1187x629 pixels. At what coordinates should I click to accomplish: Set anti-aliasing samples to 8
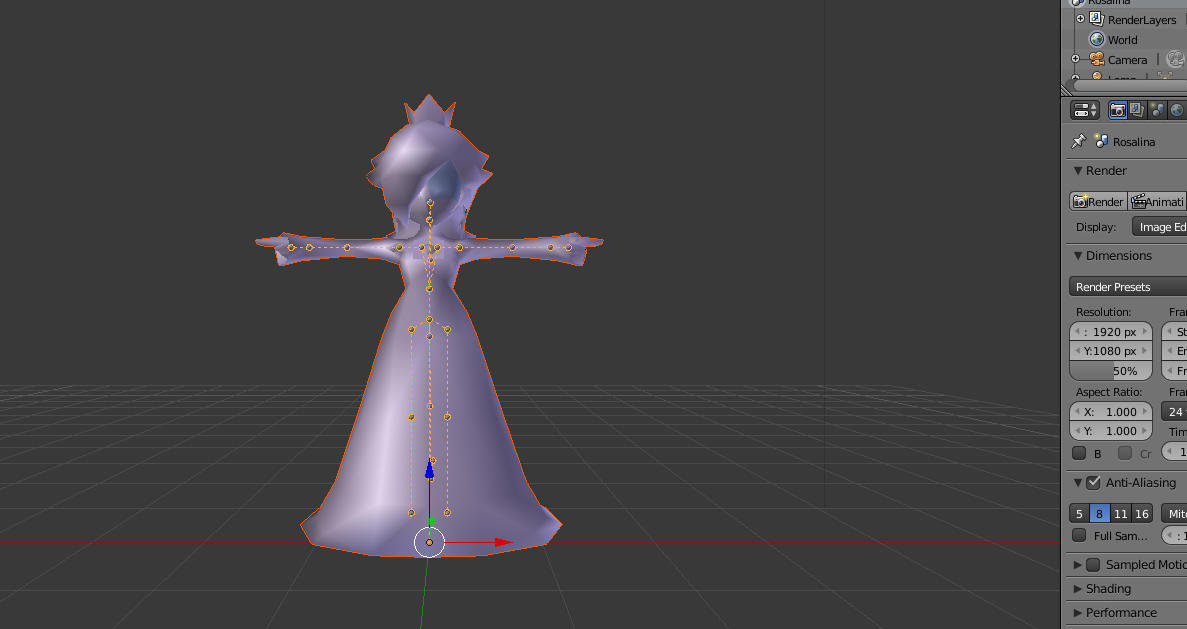(x=1100, y=514)
